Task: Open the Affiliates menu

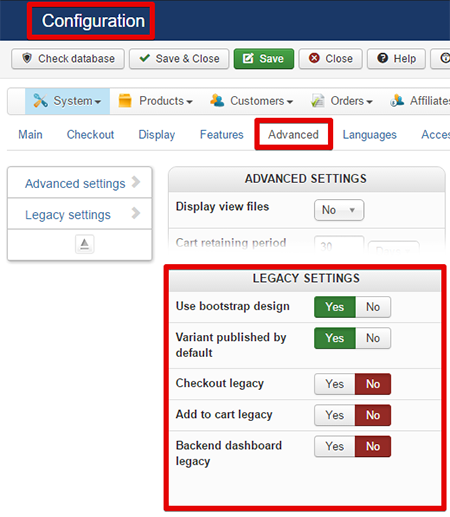Action: pos(420,101)
